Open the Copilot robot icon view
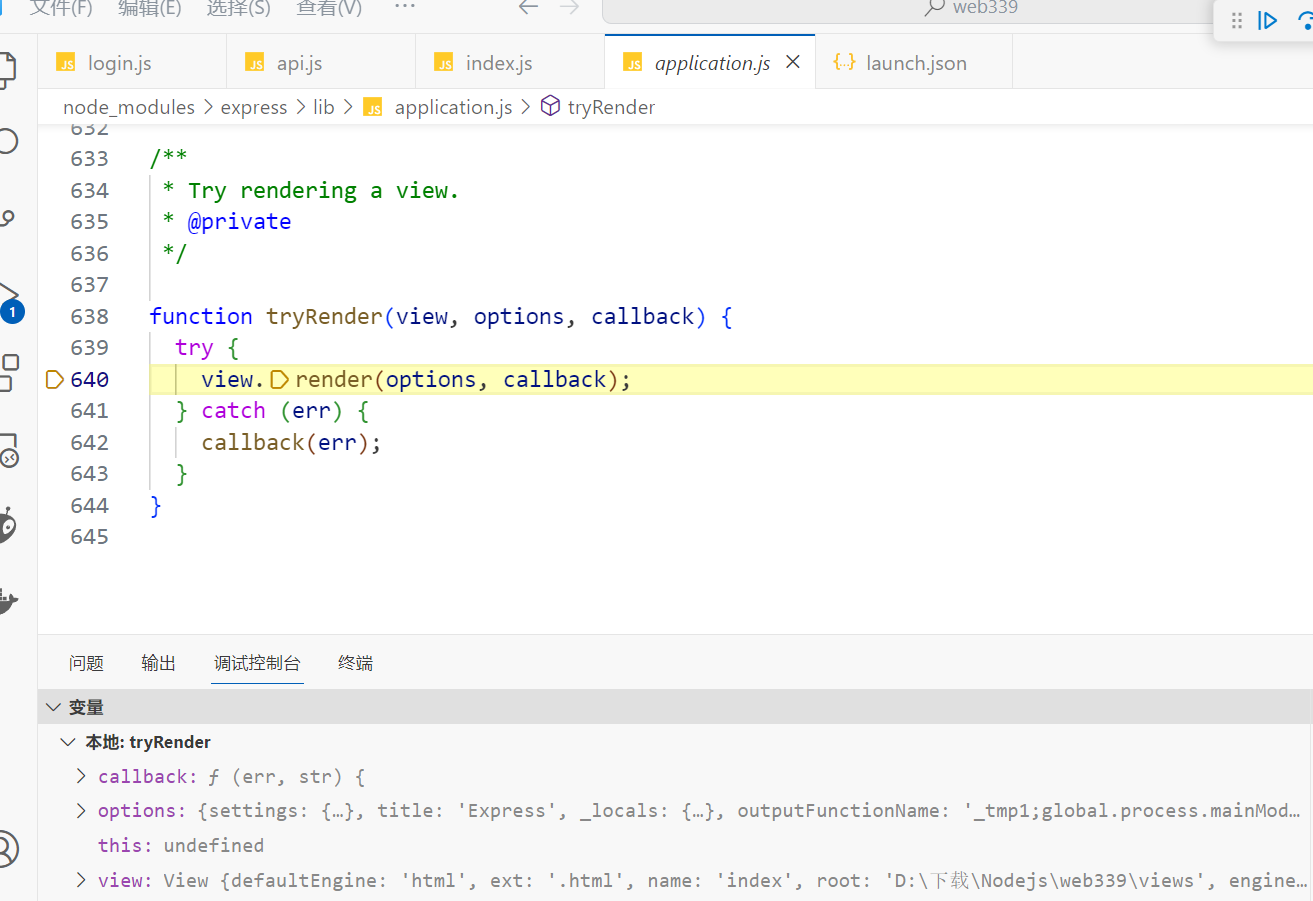Viewport: 1313px width, 901px height. pos(8,525)
